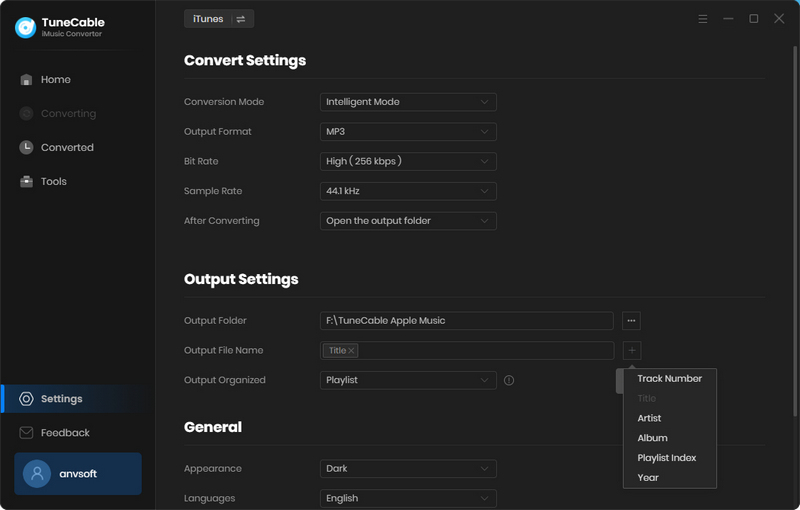Select Track Number from popup list
Image resolution: width=800 pixels, height=510 pixels.
pos(669,379)
